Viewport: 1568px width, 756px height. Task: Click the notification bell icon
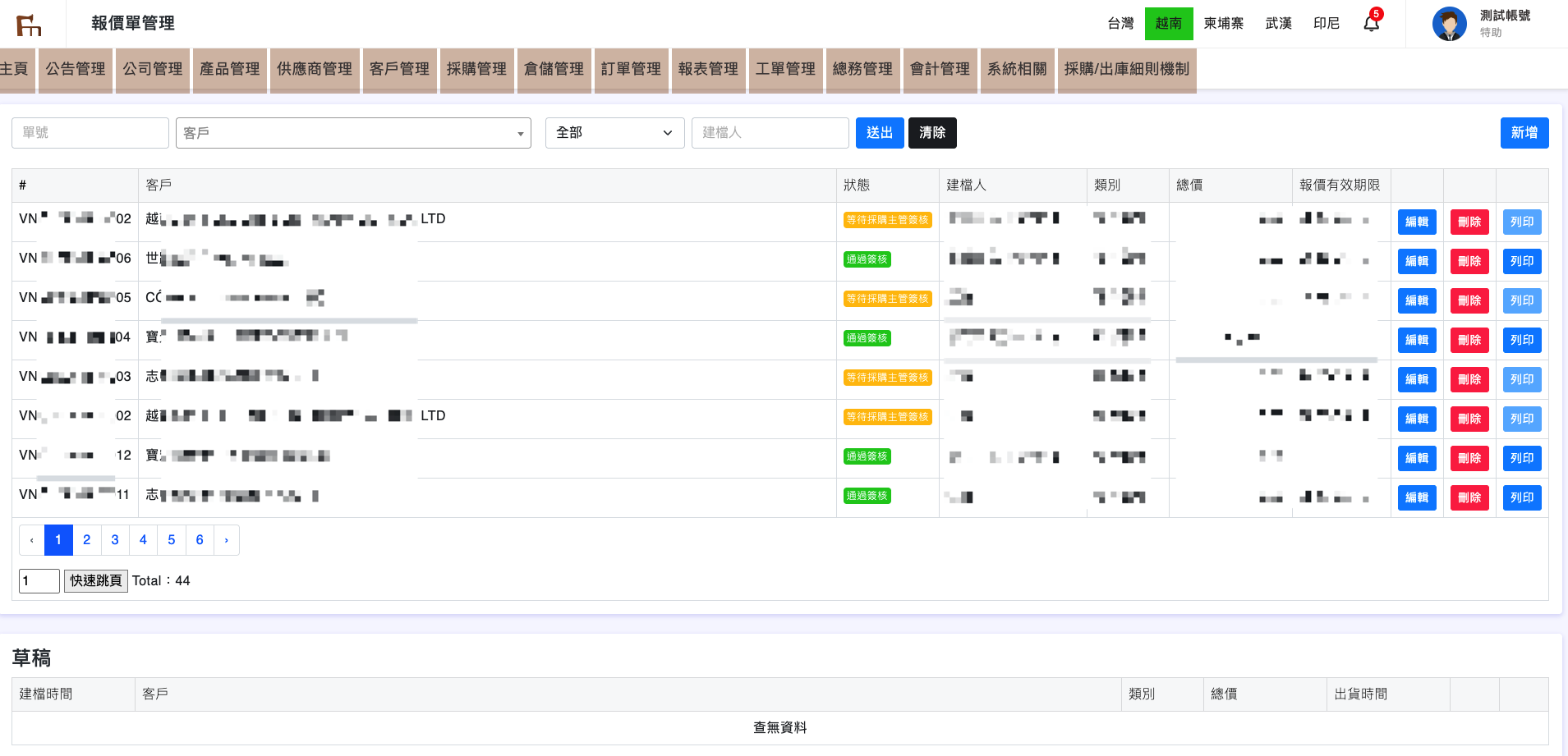pyautogui.click(x=1371, y=24)
